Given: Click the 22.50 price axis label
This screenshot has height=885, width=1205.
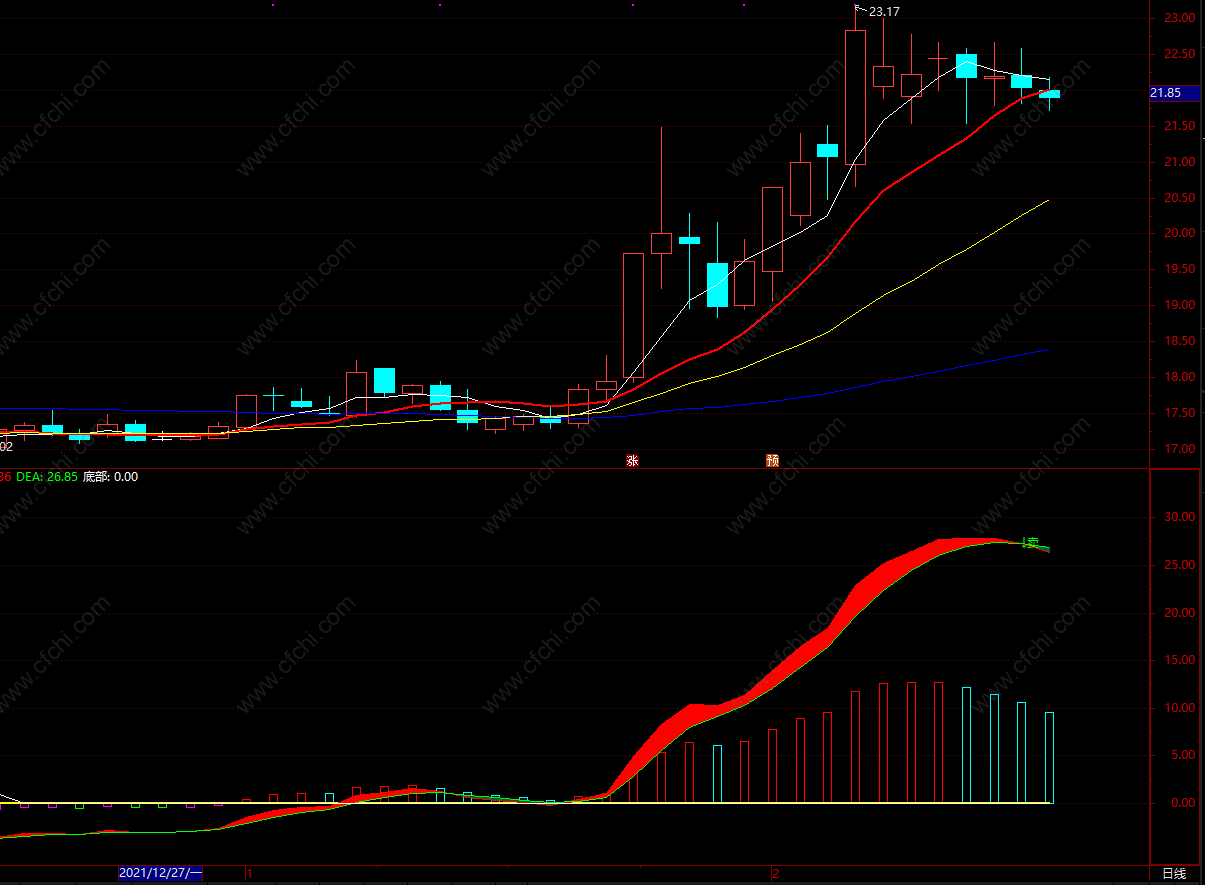Looking at the screenshot, I should [1180, 54].
